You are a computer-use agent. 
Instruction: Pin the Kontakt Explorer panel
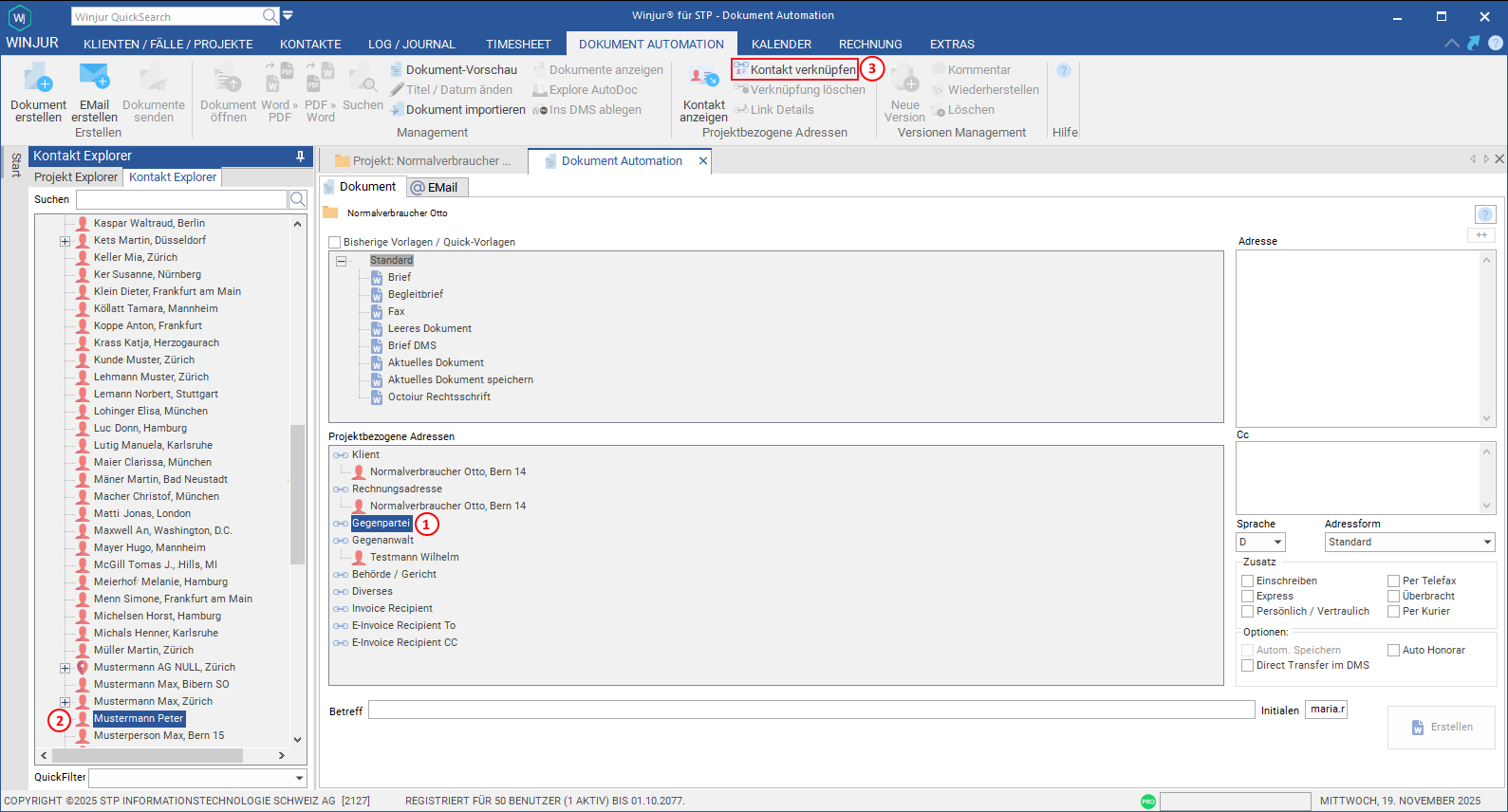tap(300, 156)
